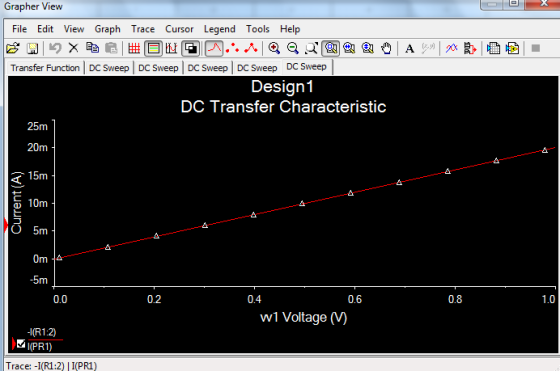Toggle the red grid lines icon
The height and width of the screenshot is (371, 560).
(134, 48)
